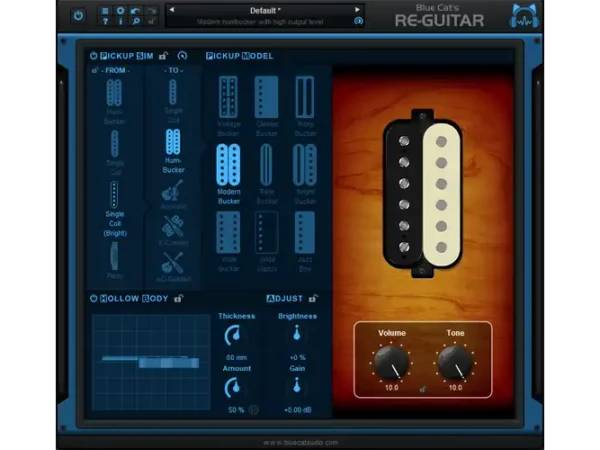Screen dimensions: 600x450
Task: Click the Volume knob on guitar
Action: pyautogui.click(x=391, y=362)
